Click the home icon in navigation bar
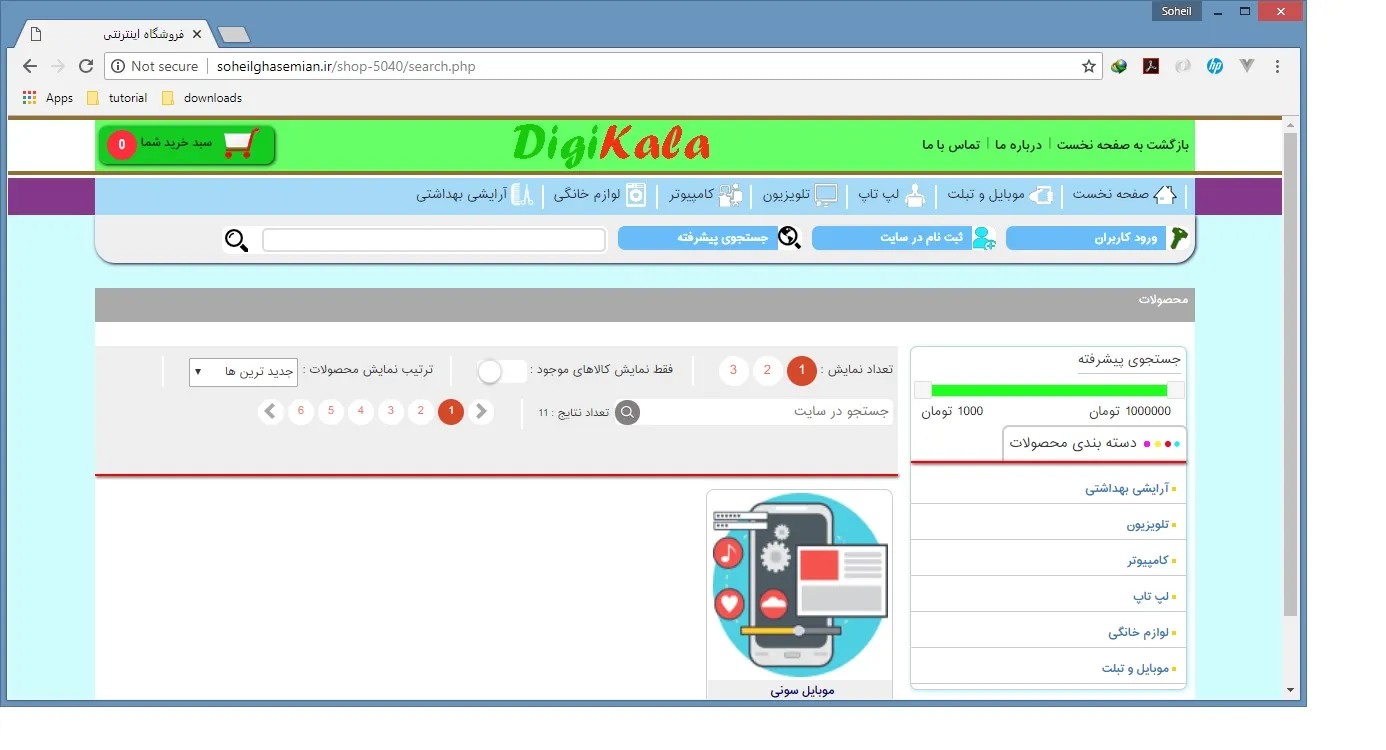This screenshot has width=1386, height=750. [x=1165, y=195]
